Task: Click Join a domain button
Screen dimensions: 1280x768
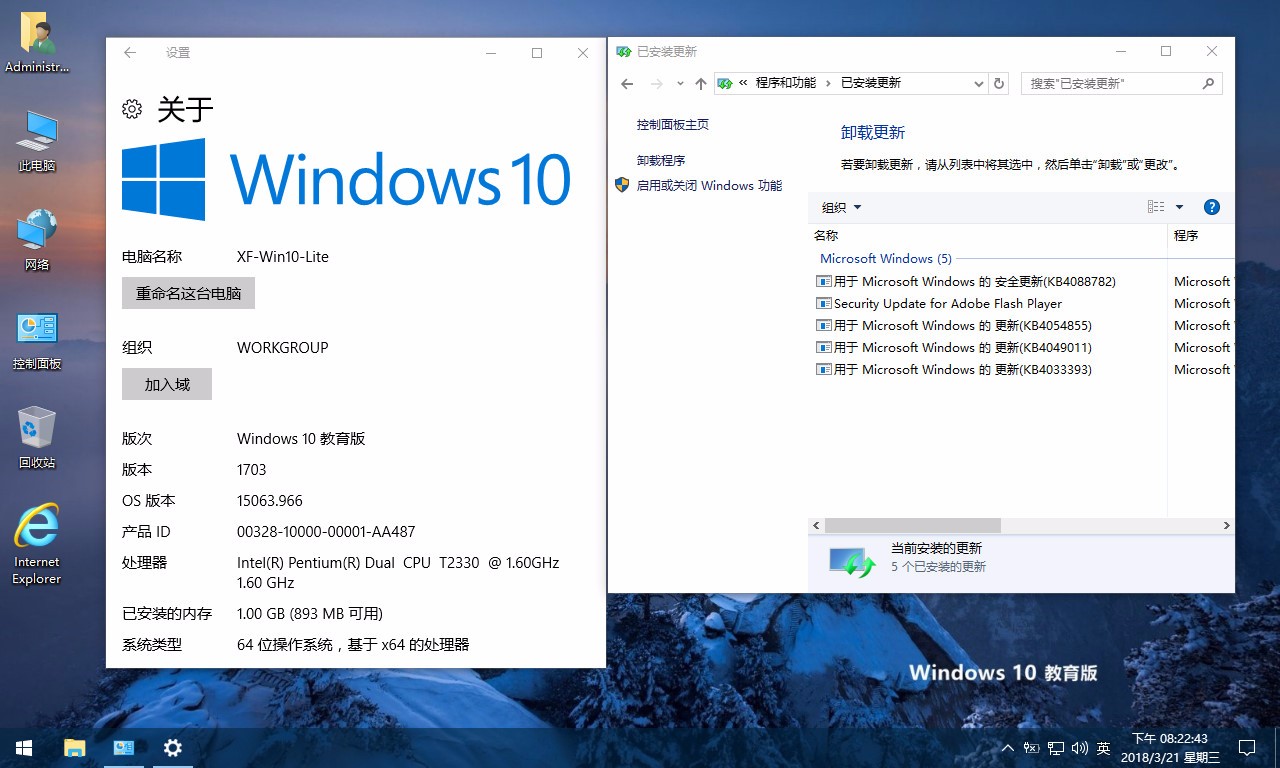Action: coord(167,384)
